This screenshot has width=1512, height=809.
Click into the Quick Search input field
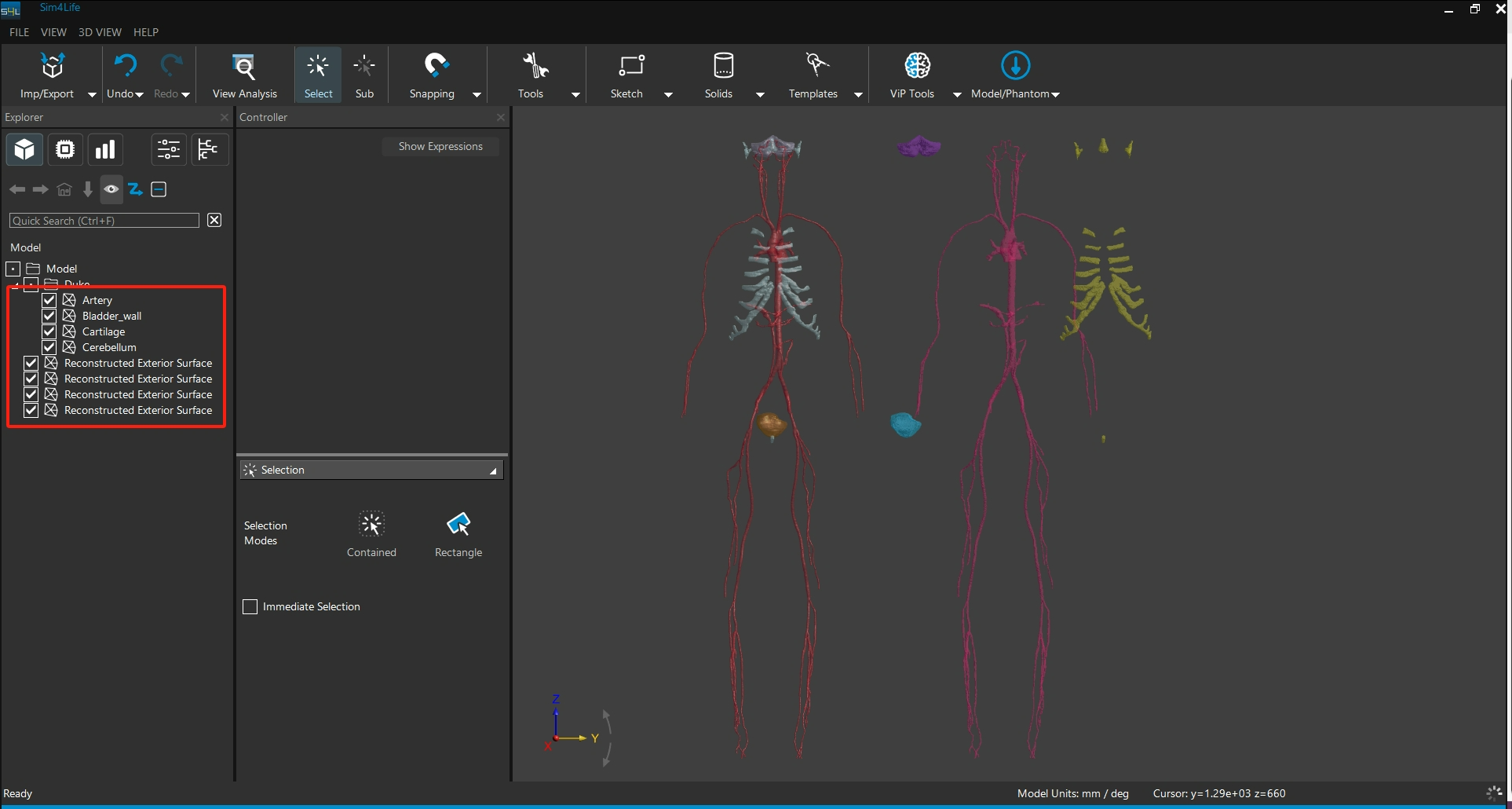104,221
